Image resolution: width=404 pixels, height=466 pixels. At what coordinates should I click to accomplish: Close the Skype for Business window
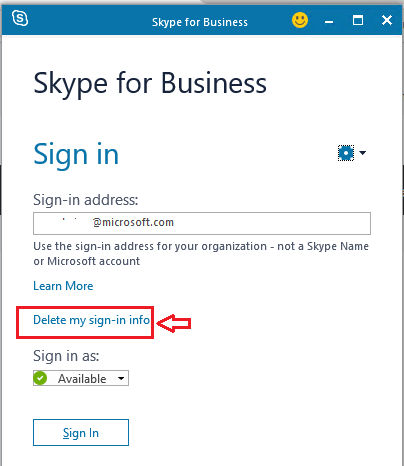[387, 20]
